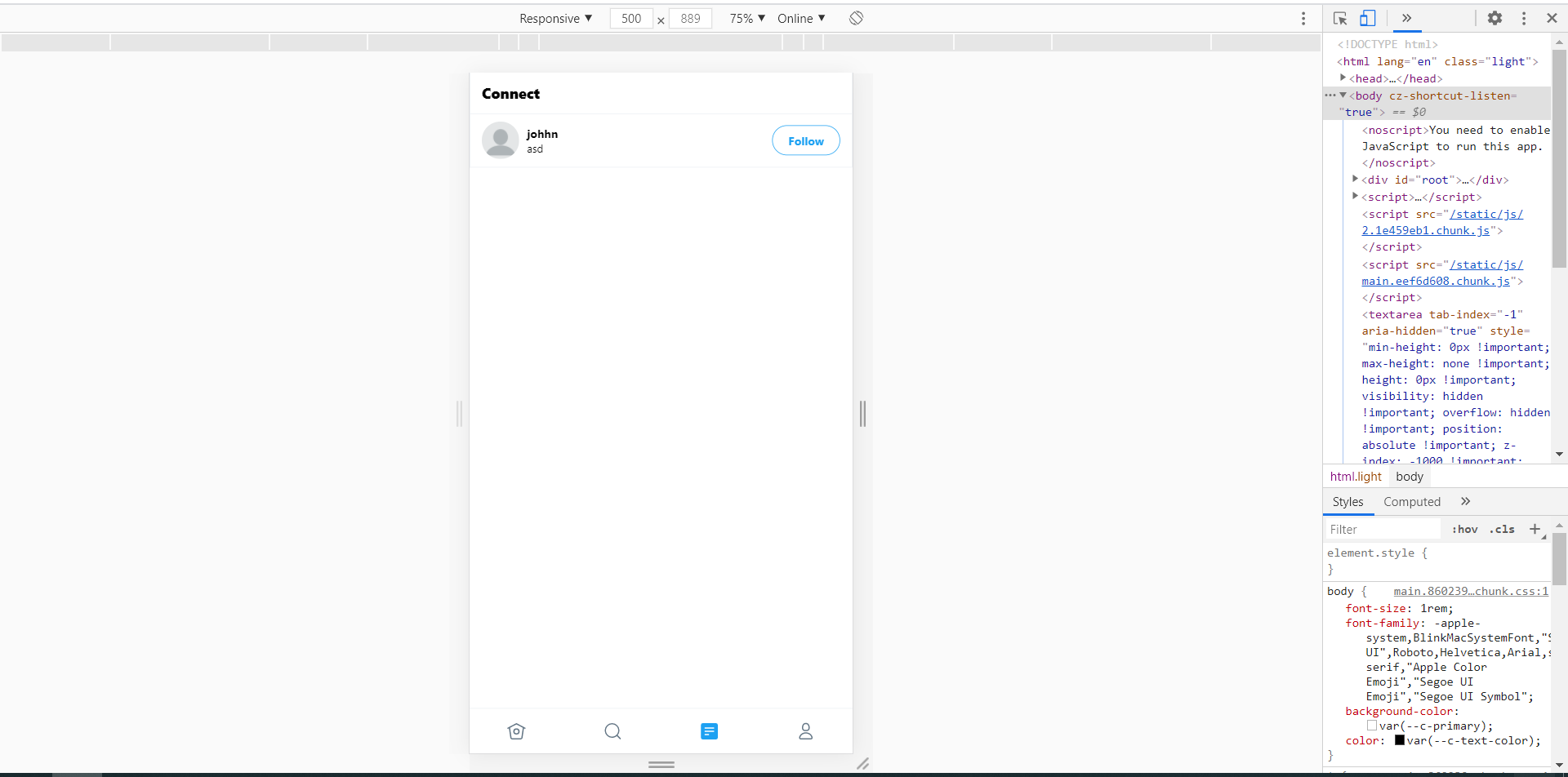Click the Elements panel scroll down arrow

[x=1559, y=454]
